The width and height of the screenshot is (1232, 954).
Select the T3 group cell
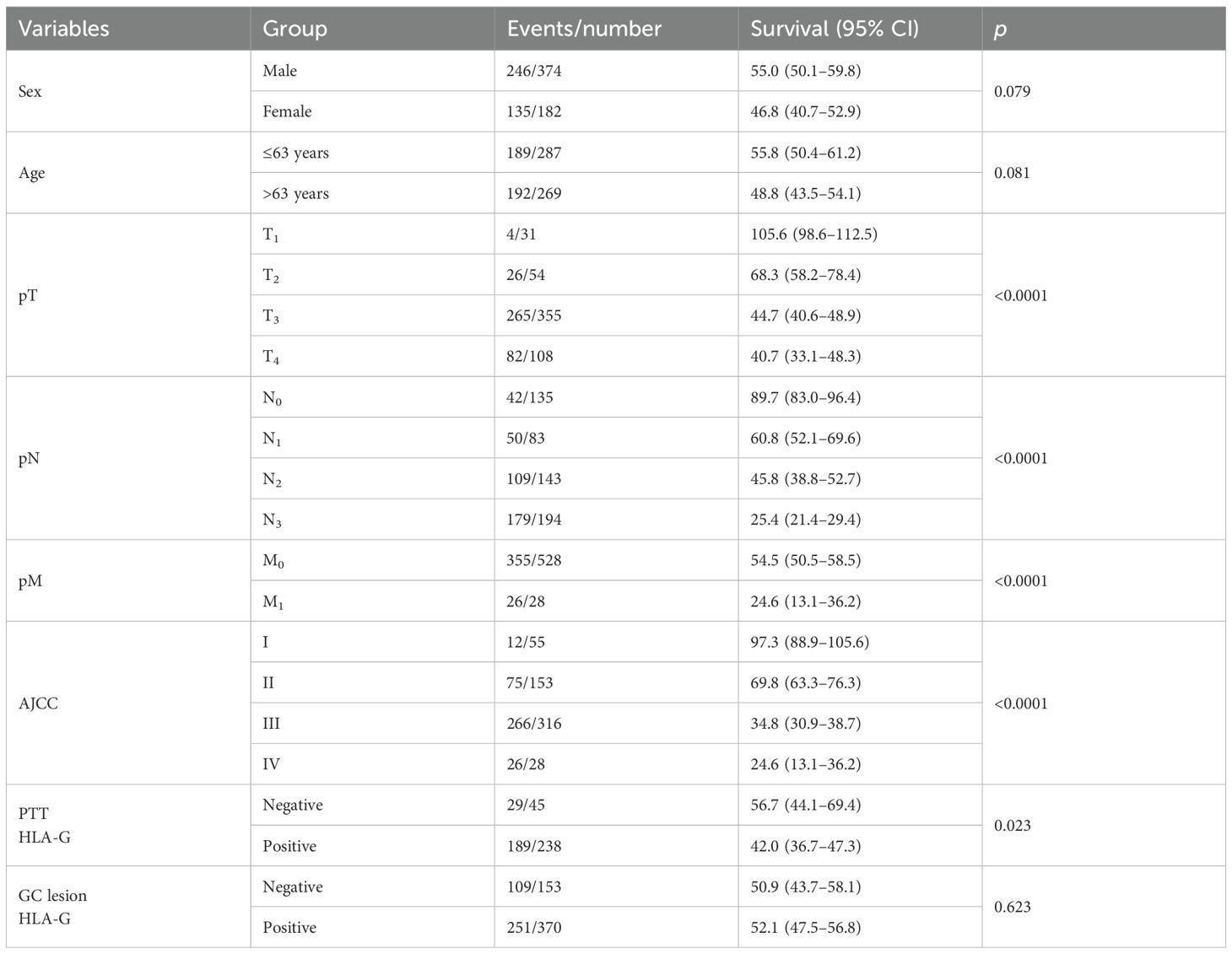271,316
